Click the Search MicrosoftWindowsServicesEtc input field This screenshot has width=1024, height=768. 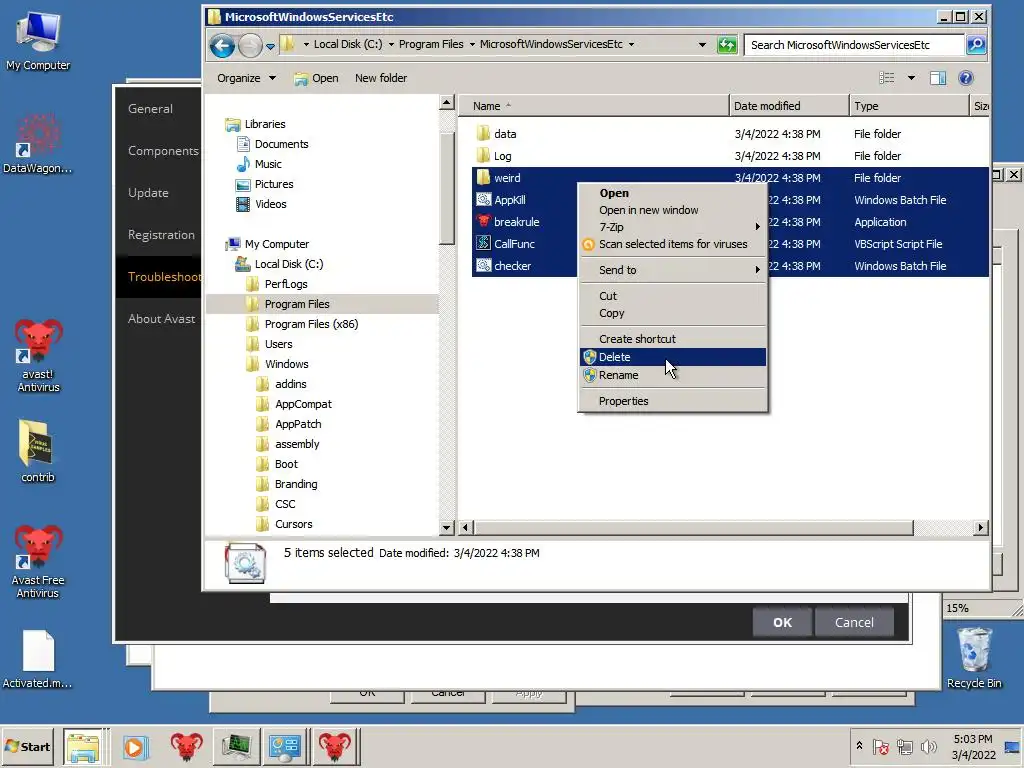pyautogui.click(x=854, y=45)
